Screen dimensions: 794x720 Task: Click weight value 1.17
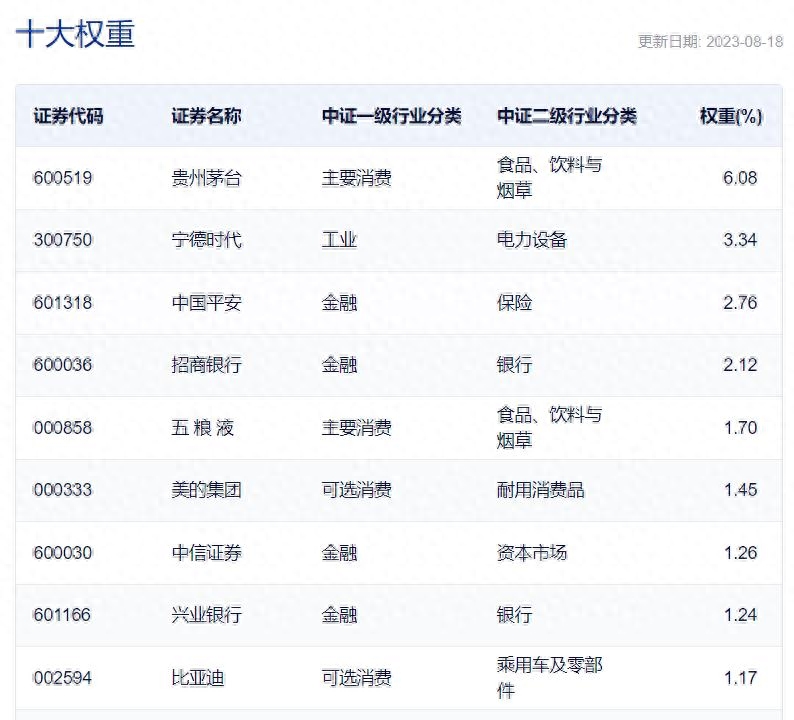(x=740, y=677)
